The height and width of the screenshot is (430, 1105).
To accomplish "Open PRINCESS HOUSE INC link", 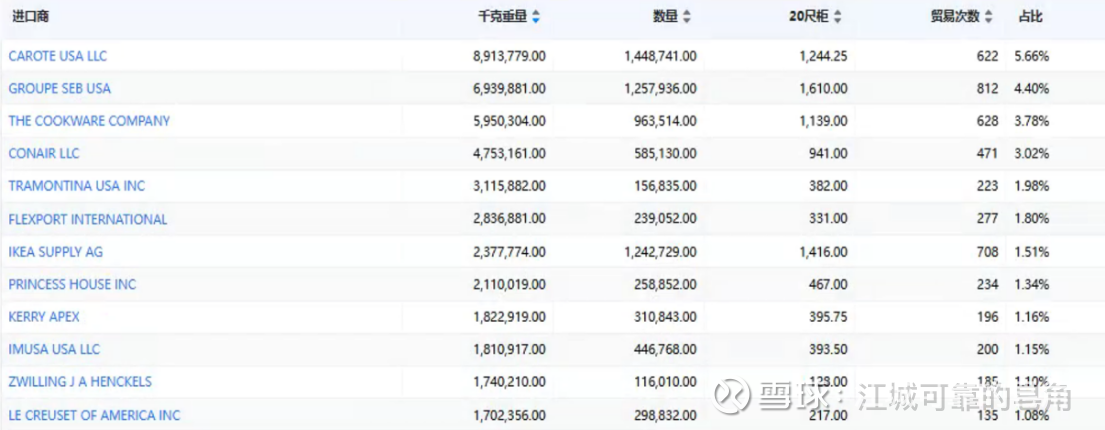I will point(73,284).
